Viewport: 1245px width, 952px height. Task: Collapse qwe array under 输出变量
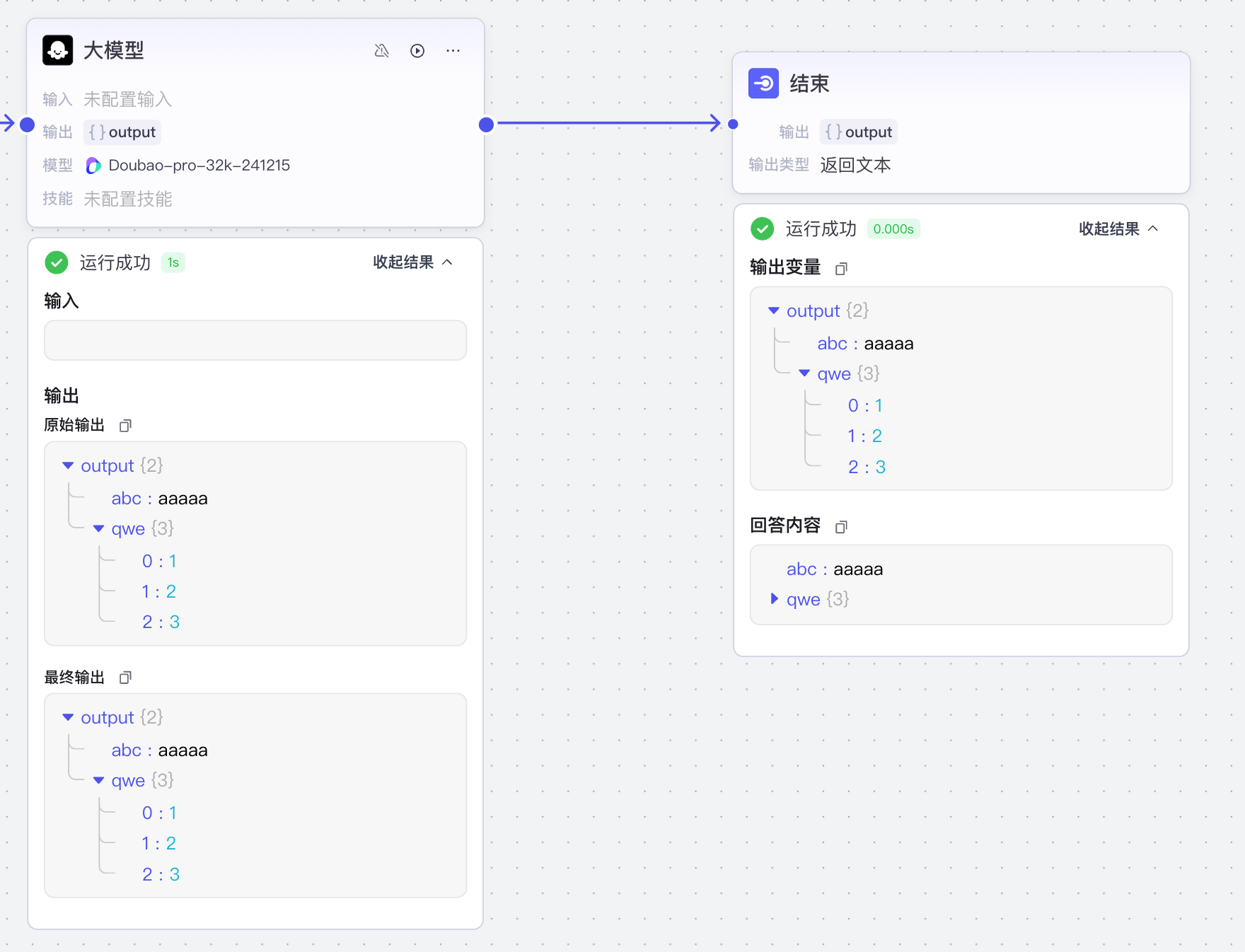[x=804, y=373]
